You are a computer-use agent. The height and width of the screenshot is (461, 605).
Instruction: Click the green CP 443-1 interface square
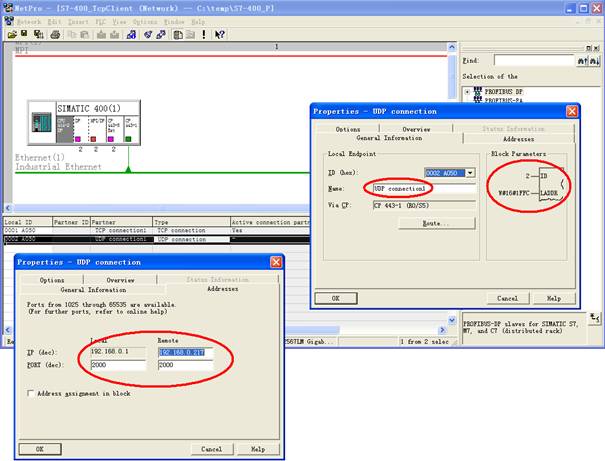128,139
